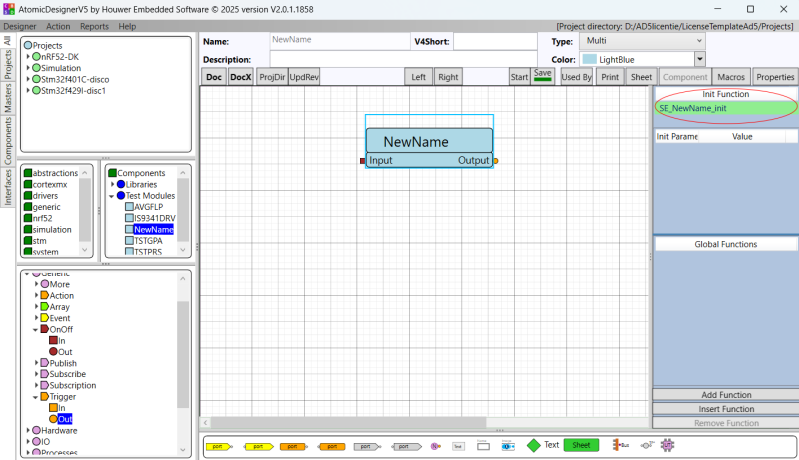Click the green diamond shape icon
This screenshot has height=460, width=799.
coord(534,445)
